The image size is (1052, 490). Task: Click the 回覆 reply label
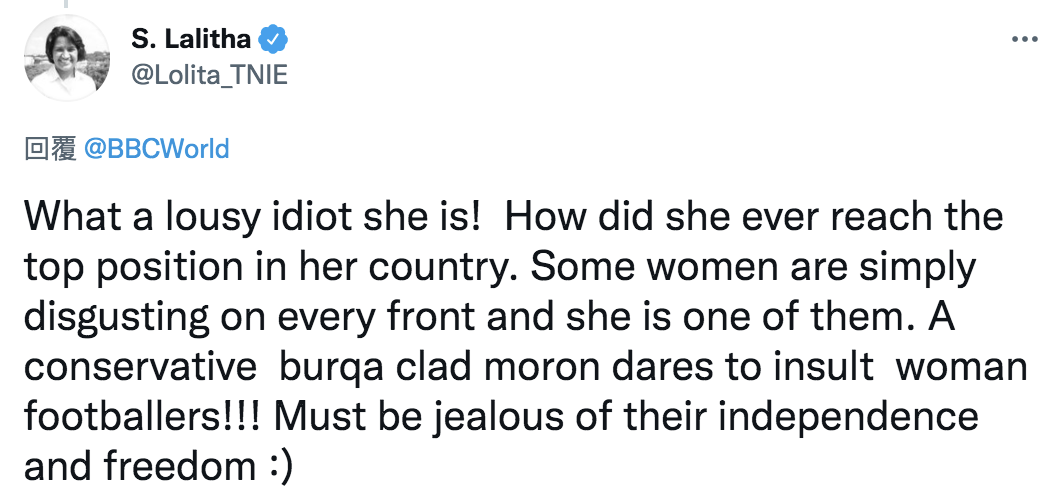click(x=50, y=149)
